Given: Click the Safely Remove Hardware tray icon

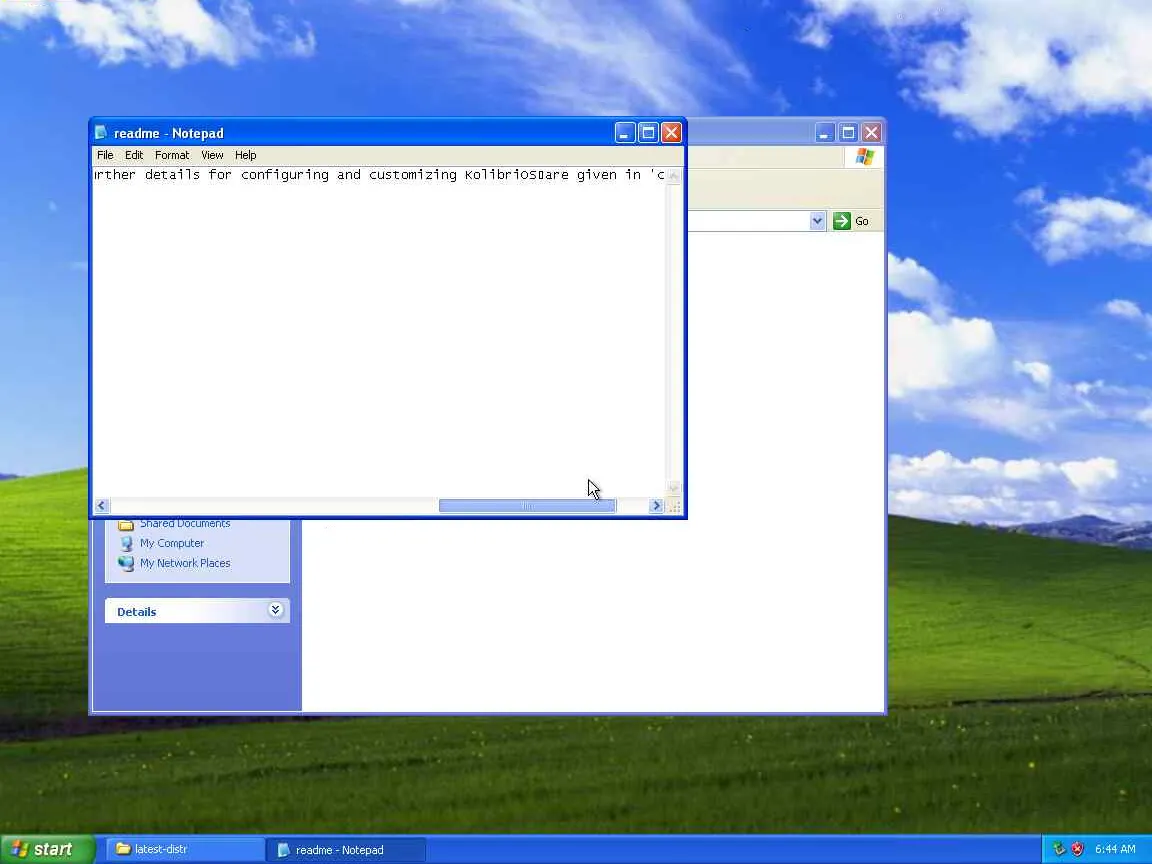Looking at the screenshot, I should [1059, 849].
